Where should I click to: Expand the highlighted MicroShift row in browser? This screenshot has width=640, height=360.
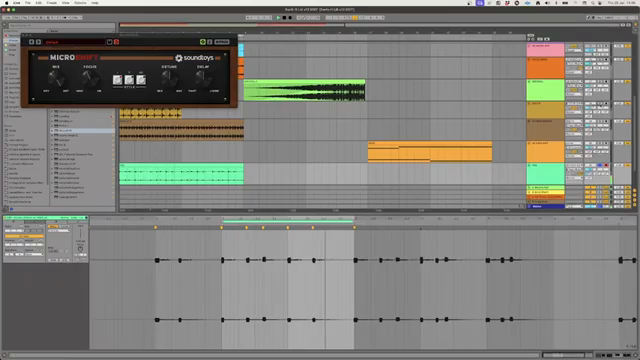[52, 131]
